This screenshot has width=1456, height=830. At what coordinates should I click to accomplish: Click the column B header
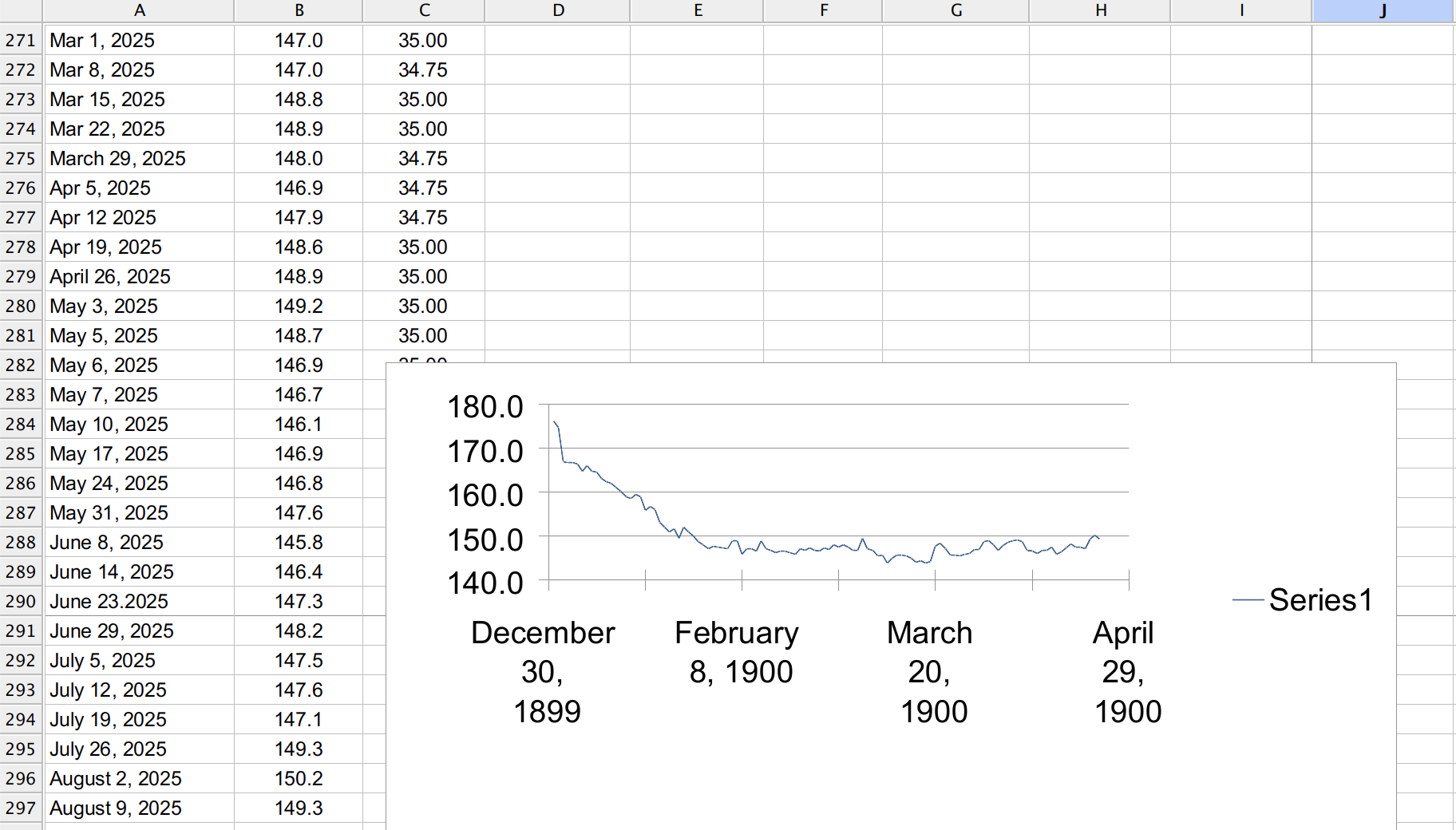click(299, 10)
